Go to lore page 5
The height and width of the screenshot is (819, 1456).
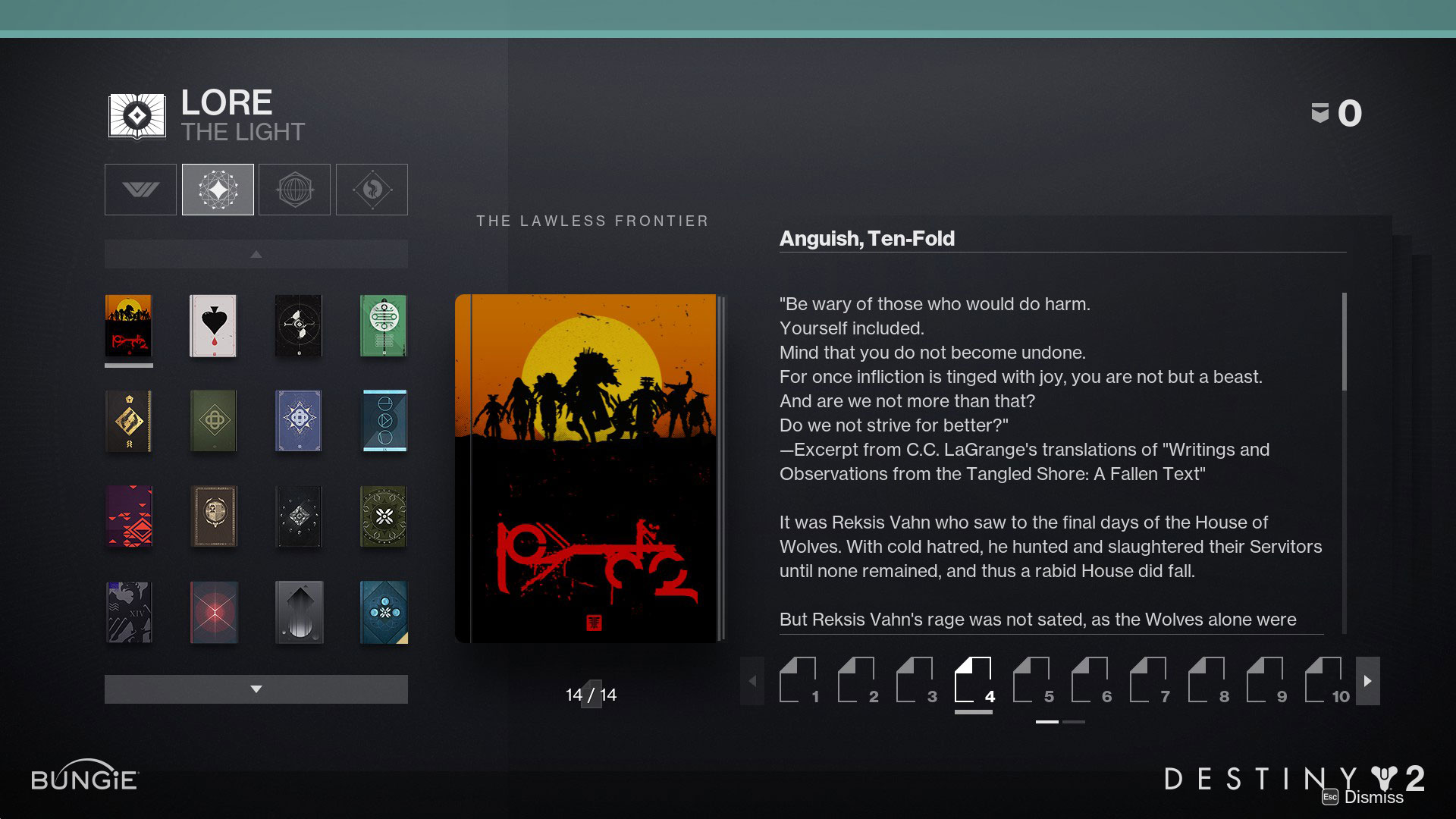pyautogui.click(x=1032, y=680)
